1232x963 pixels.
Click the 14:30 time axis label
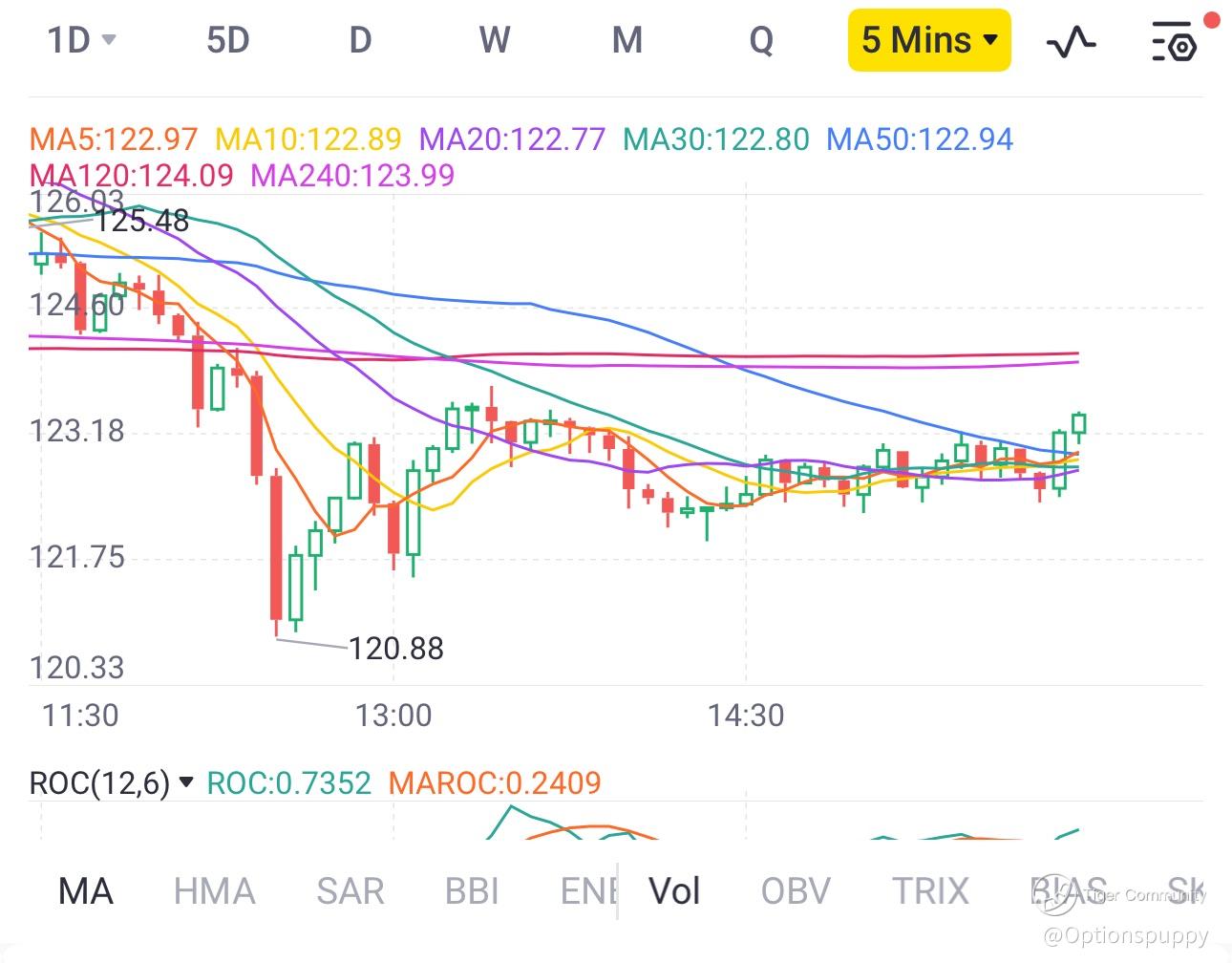coord(746,715)
